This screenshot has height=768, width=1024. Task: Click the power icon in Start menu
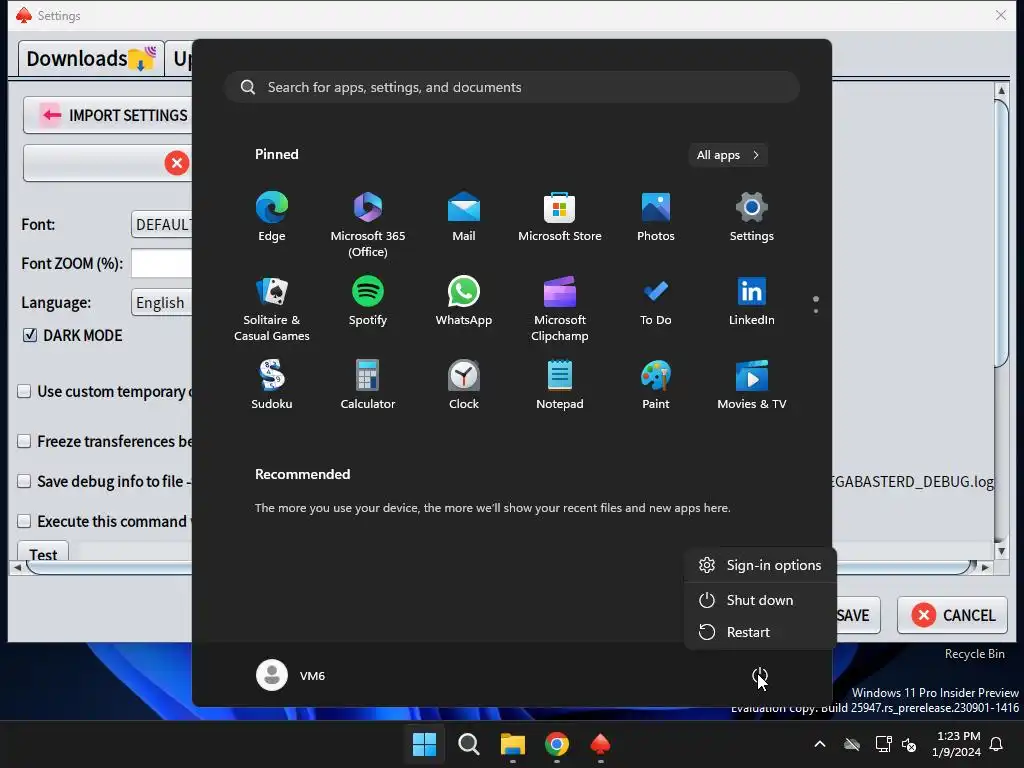pyautogui.click(x=760, y=676)
